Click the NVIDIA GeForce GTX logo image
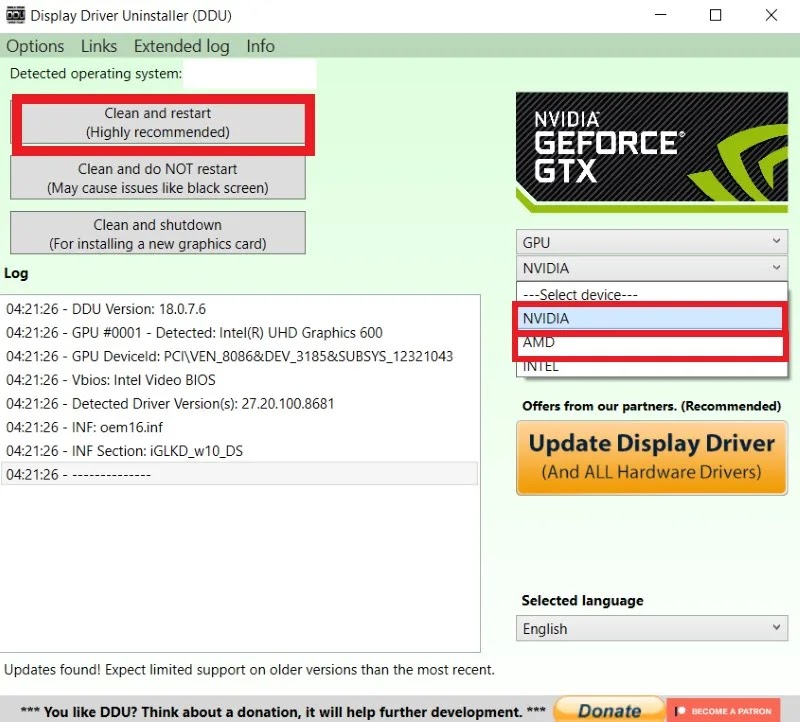This screenshot has width=800, height=722. (x=652, y=152)
